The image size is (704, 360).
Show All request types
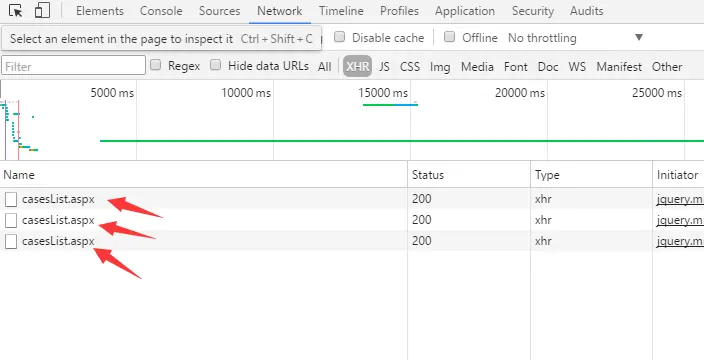pyautogui.click(x=325, y=67)
